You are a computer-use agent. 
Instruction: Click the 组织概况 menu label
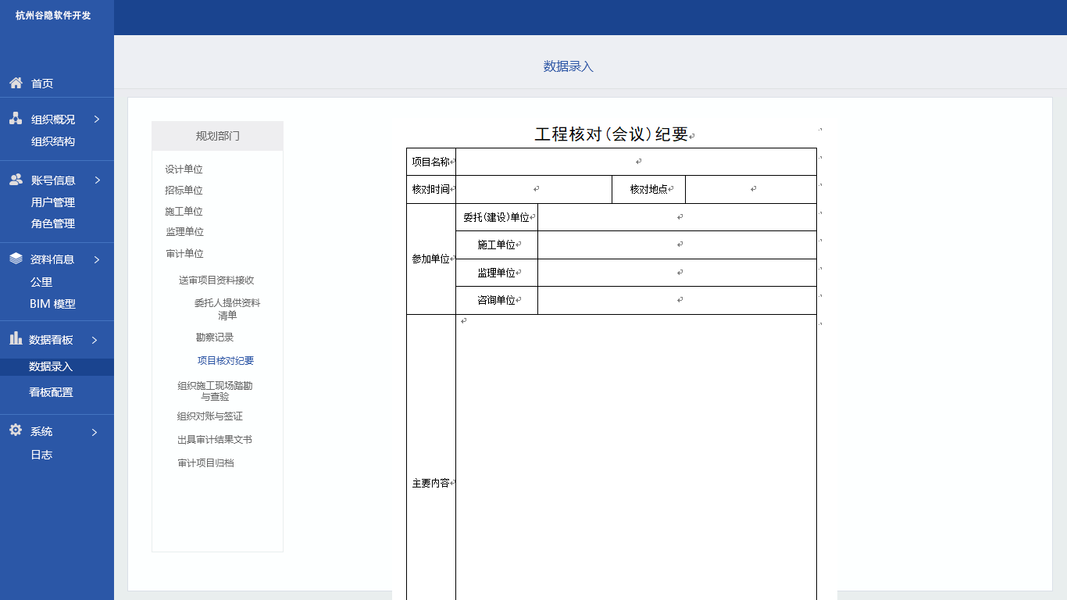pyautogui.click(x=52, y=119)
